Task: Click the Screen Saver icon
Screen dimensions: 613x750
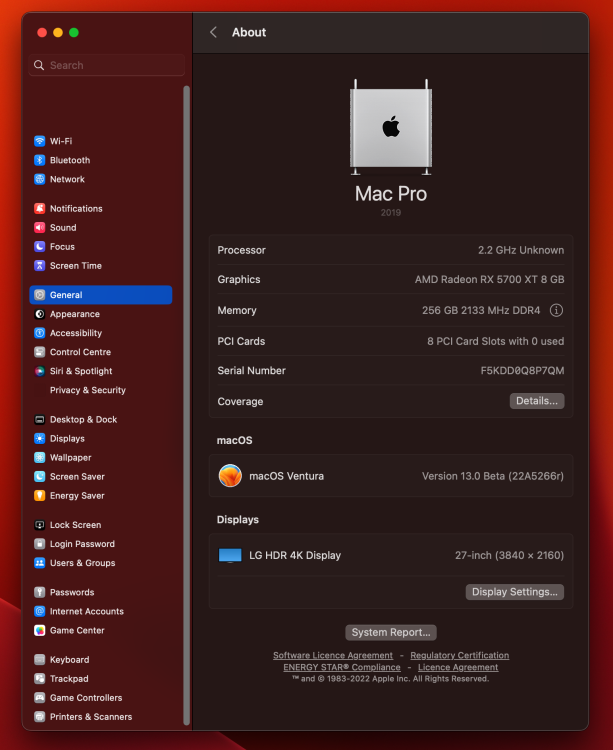Action: 40,477
